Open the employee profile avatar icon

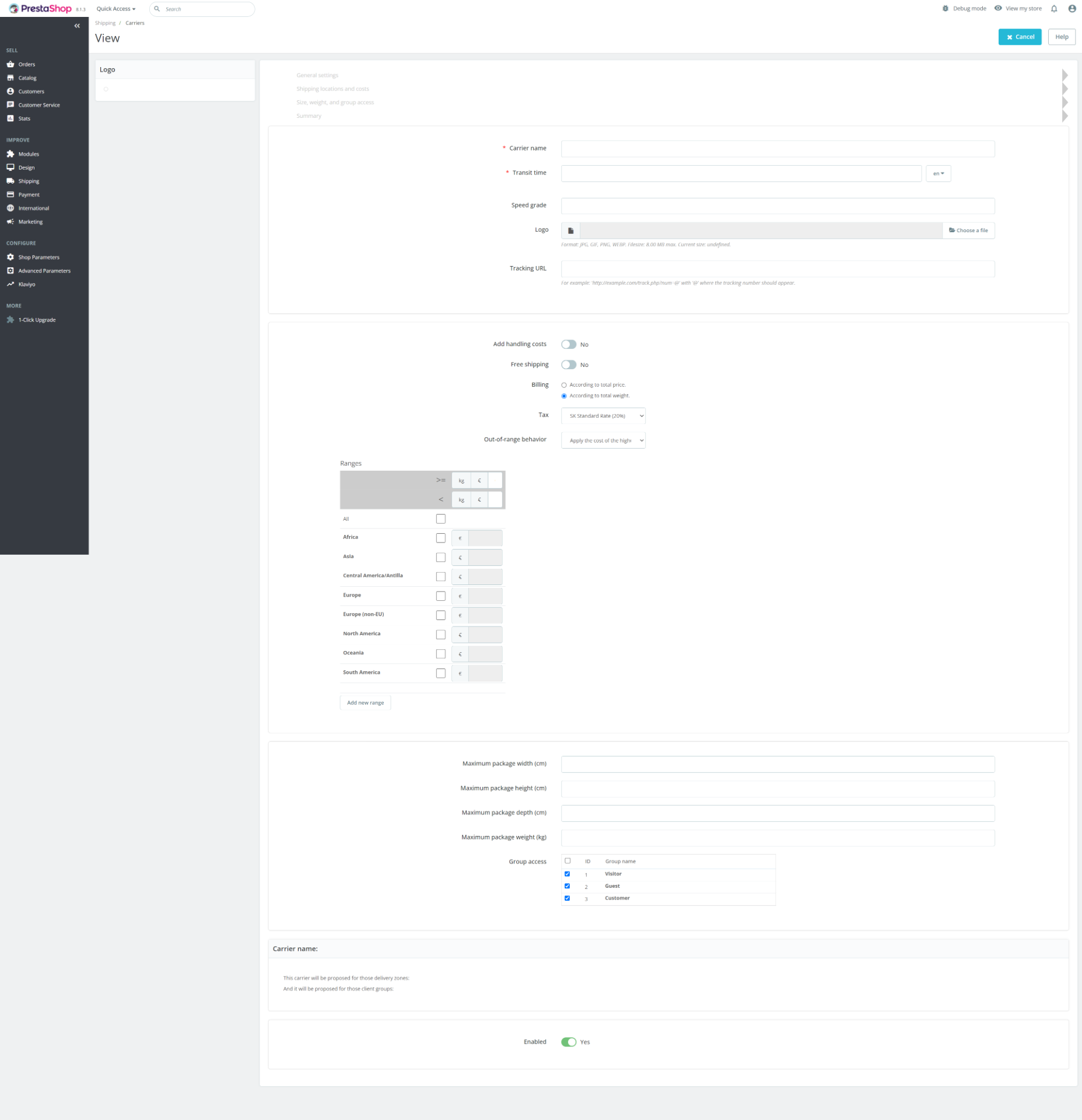(1072, 9)
